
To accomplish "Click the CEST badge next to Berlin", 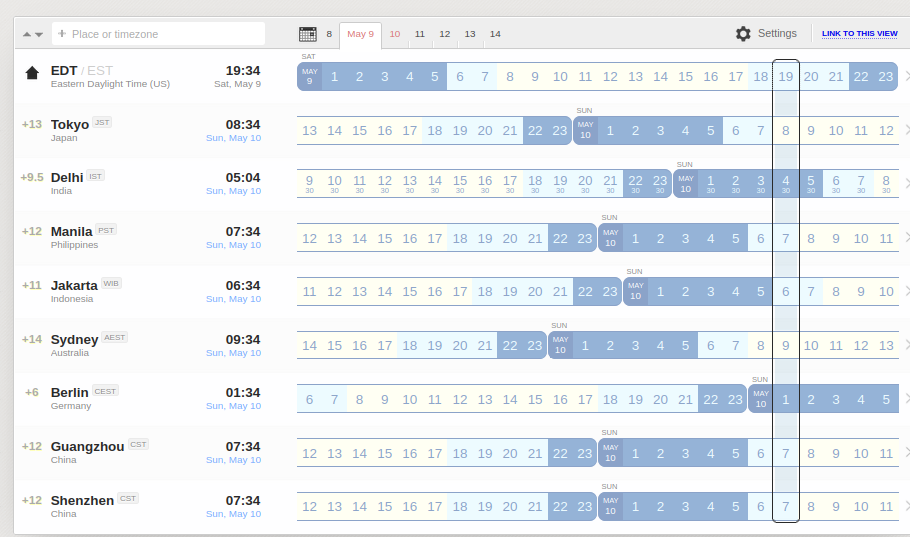I will coord(105,391).
